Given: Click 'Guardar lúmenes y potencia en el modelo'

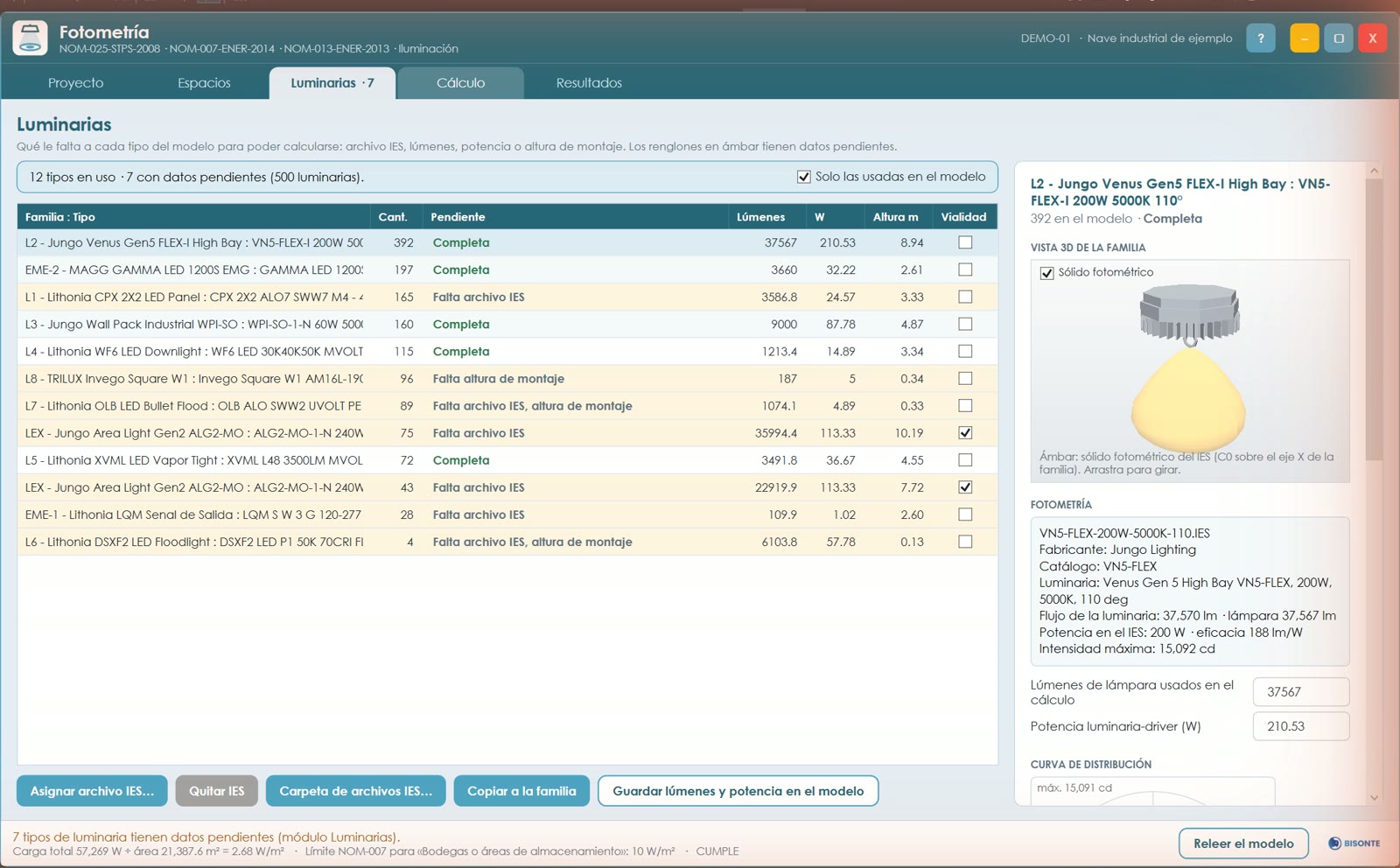Looking at the screenshot, I should [738, 791].
